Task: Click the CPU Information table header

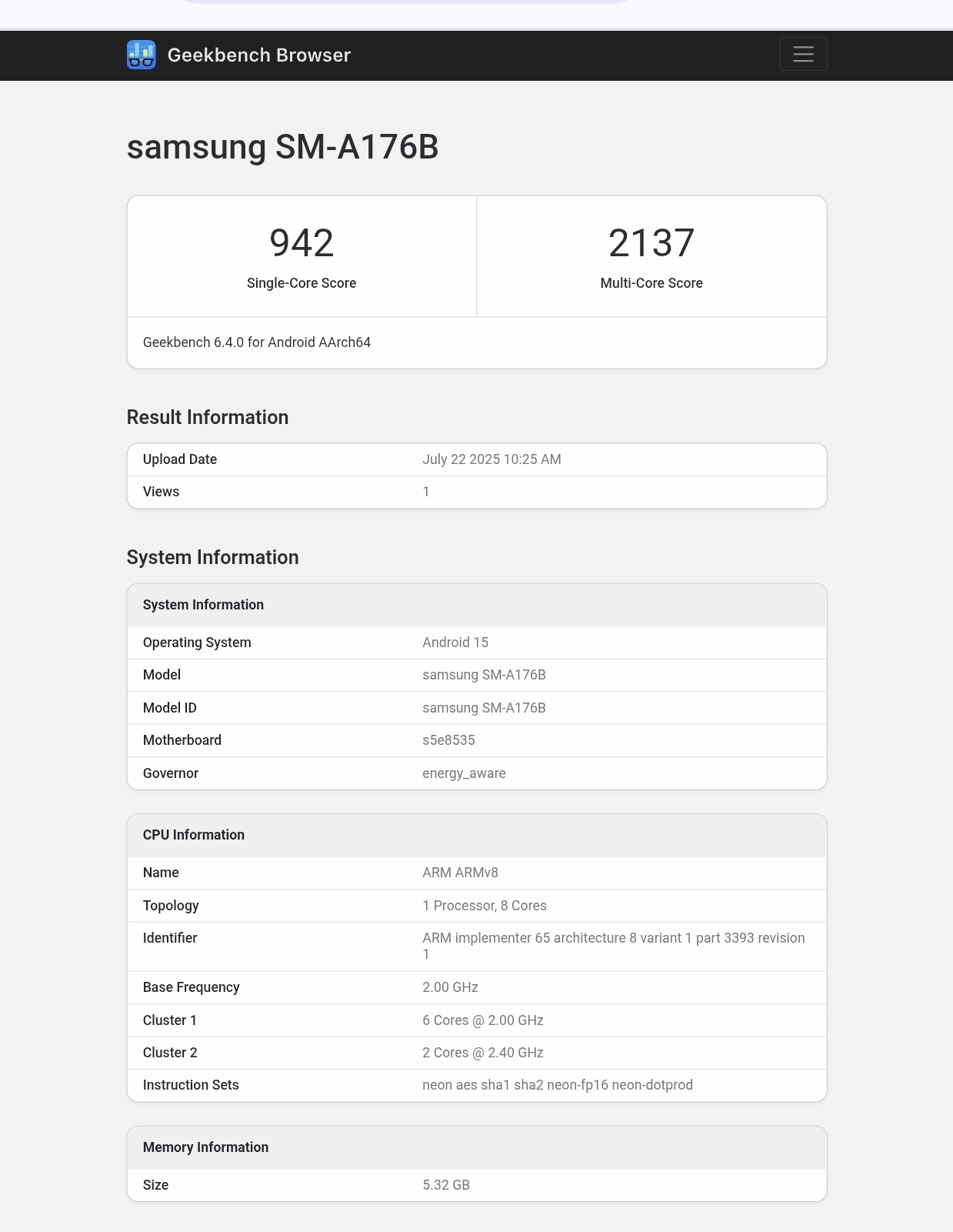Action: click(194, 835)
